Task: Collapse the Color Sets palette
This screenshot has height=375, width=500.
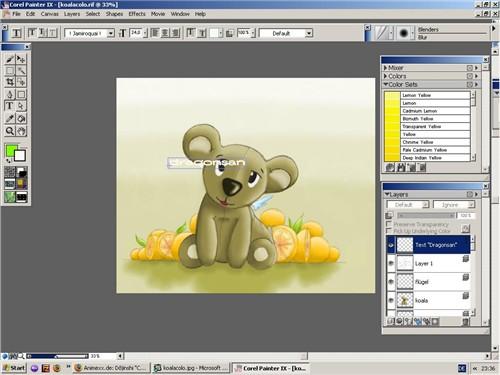Action: point(386,84)
